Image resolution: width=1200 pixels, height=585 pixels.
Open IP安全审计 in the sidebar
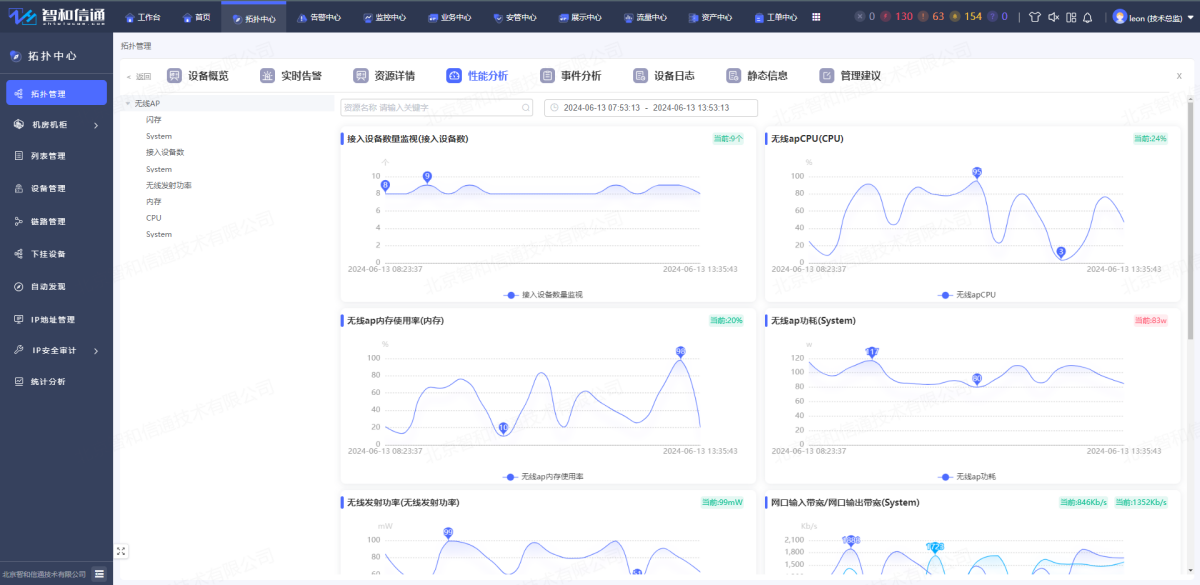point(56,351)
